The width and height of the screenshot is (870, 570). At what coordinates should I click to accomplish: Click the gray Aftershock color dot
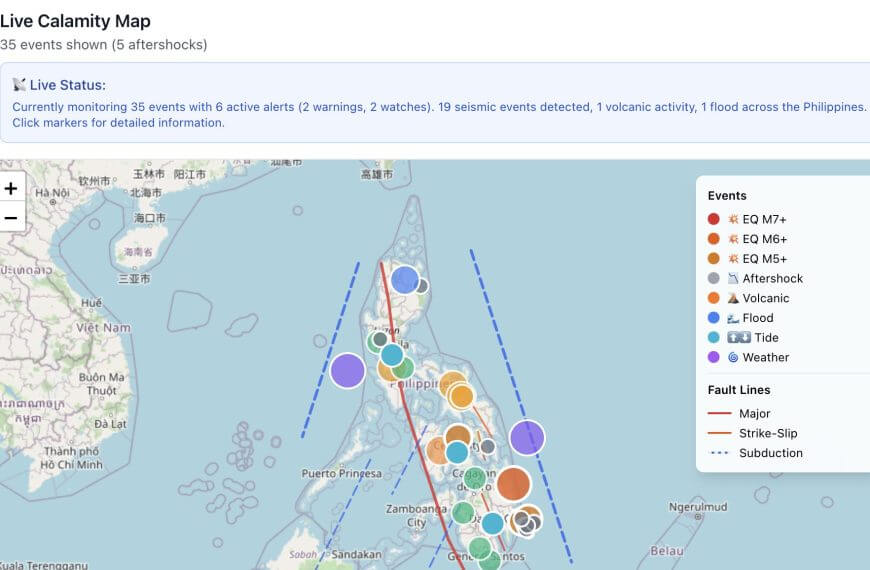pyautogui.click(x=714, y=279)
